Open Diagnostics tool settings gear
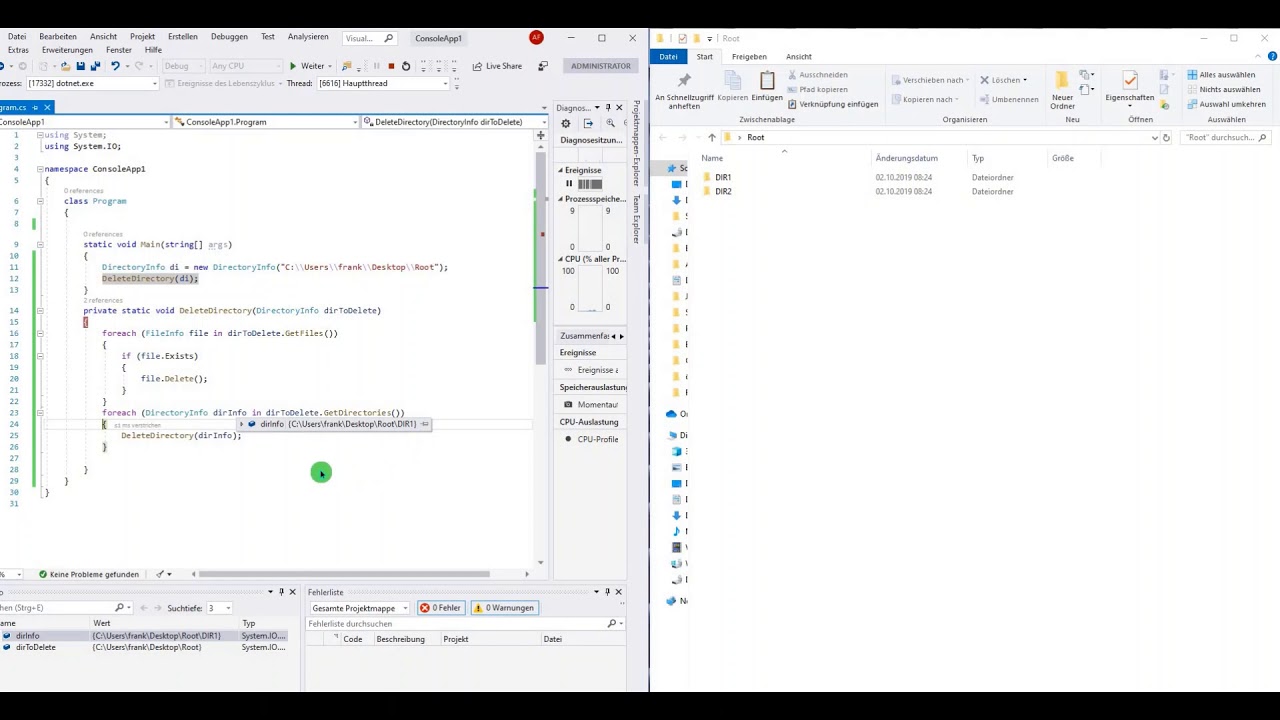Screen dimensions: 1280x720 click(566, 123)
